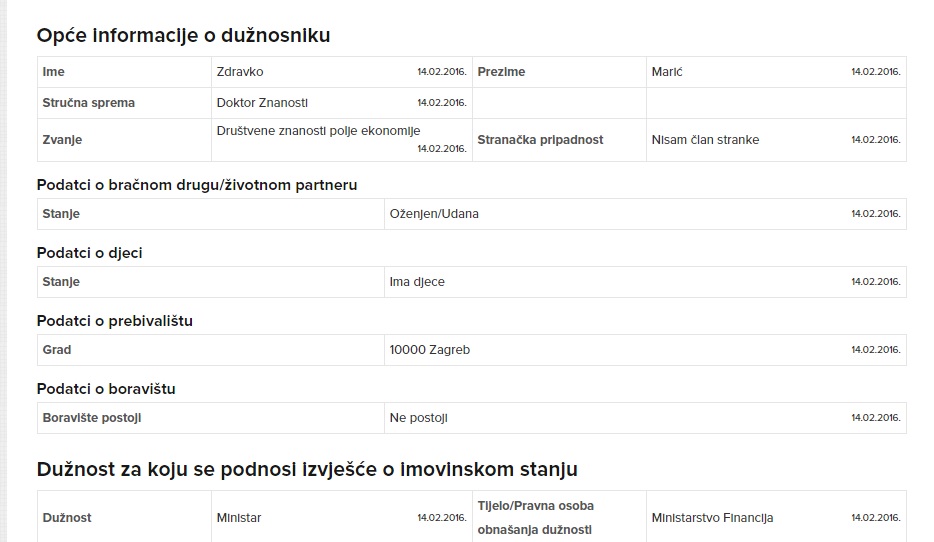The width and height of the screenshot is (934, 542).
Task: Select the 10000 Zagreb city value
Action: point(429,350)
